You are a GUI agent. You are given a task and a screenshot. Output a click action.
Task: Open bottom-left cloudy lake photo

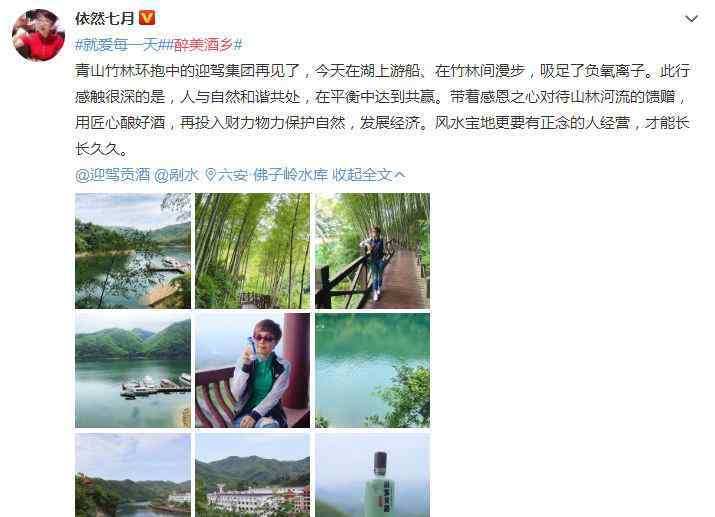pos(133,475)
